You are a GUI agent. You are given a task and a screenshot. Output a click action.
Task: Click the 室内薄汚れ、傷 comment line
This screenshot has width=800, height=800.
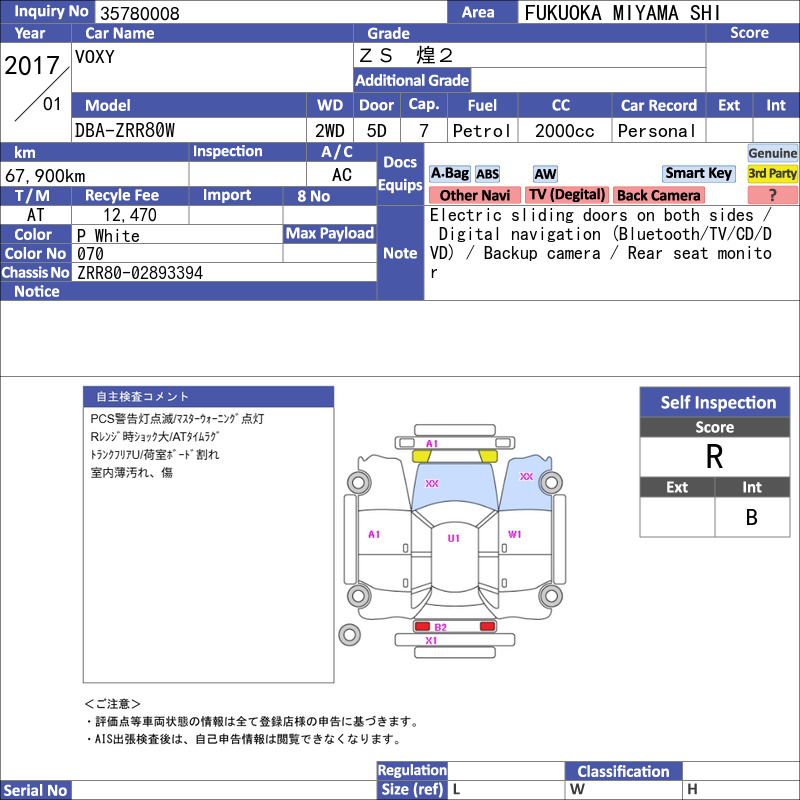coord(132,472)
